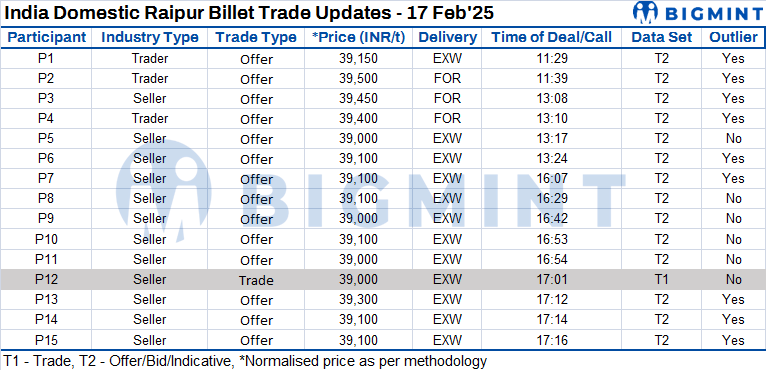Select the Industry Type column header
Viewport: 771px width, 379px height.
click(149, 37)
